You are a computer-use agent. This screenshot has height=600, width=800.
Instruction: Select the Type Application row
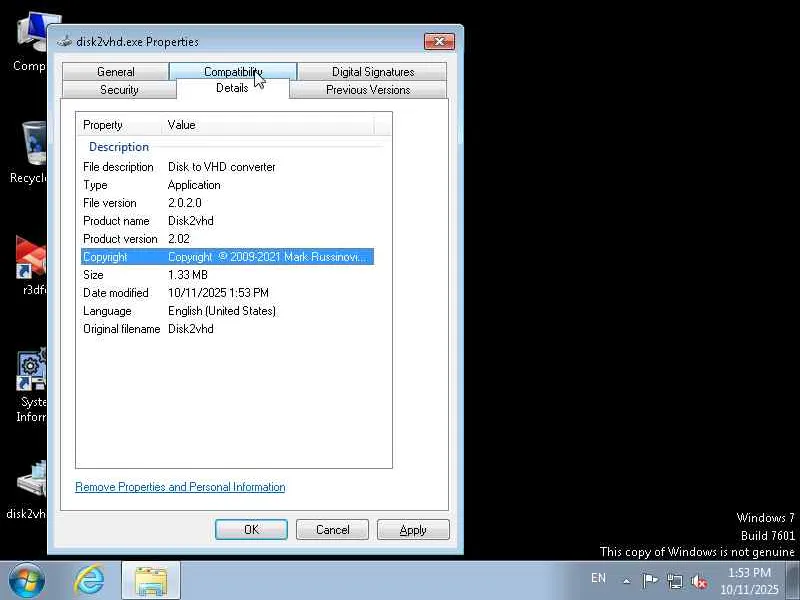(227, 185)
